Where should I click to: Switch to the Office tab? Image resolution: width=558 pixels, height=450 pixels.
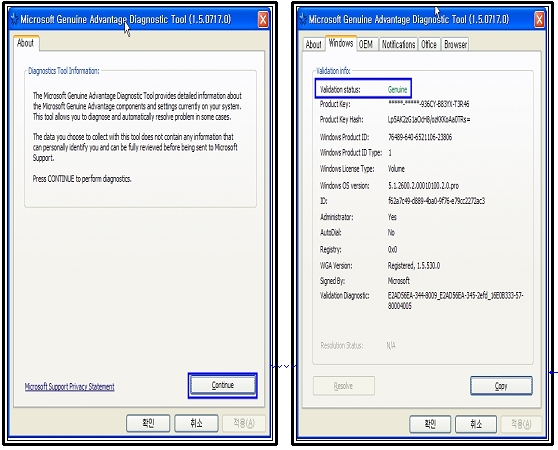429,44
